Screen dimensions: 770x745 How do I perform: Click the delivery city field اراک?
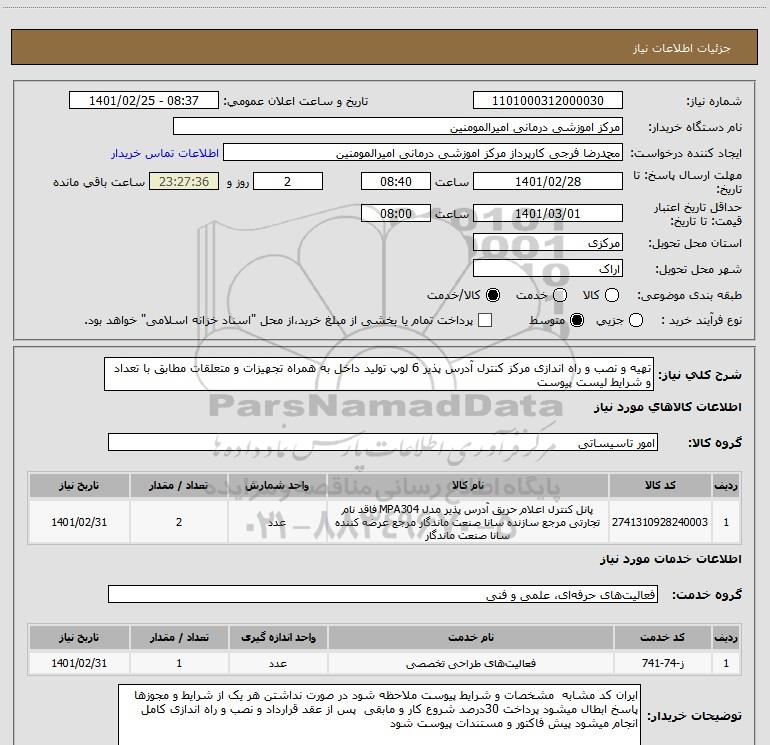(x=548, y=269)
